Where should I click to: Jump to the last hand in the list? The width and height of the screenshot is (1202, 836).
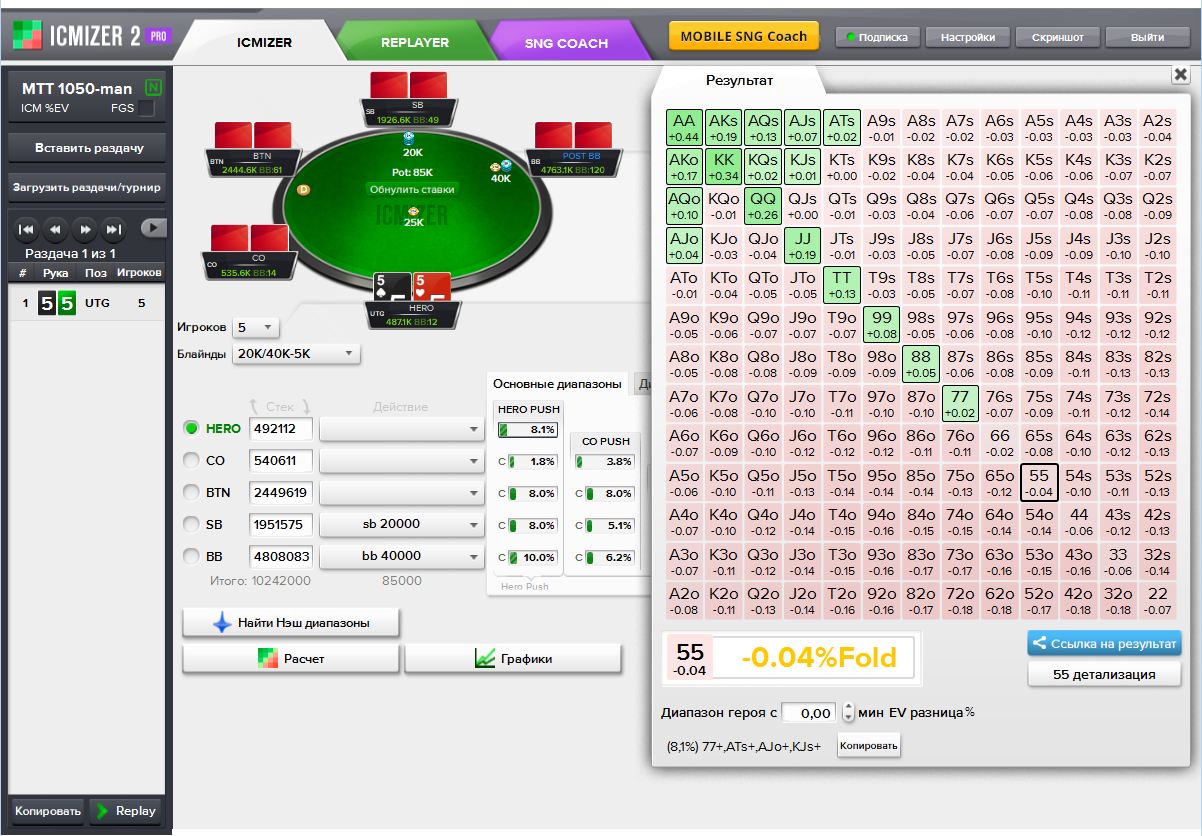(114, 229)
